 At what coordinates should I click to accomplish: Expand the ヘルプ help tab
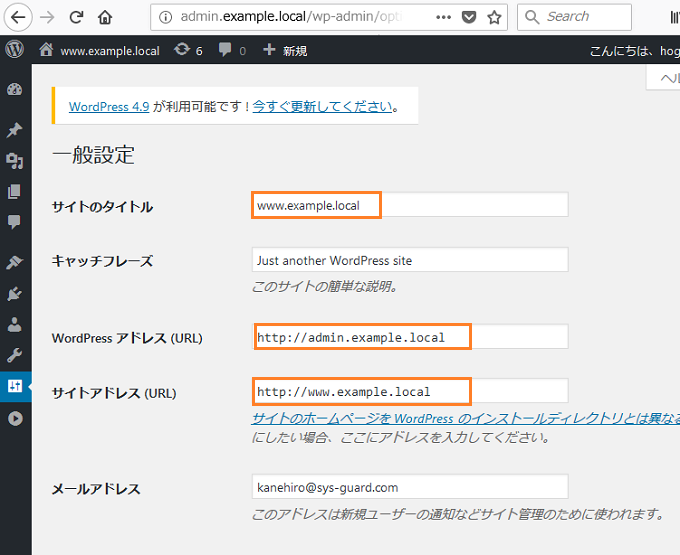[664, 78]
